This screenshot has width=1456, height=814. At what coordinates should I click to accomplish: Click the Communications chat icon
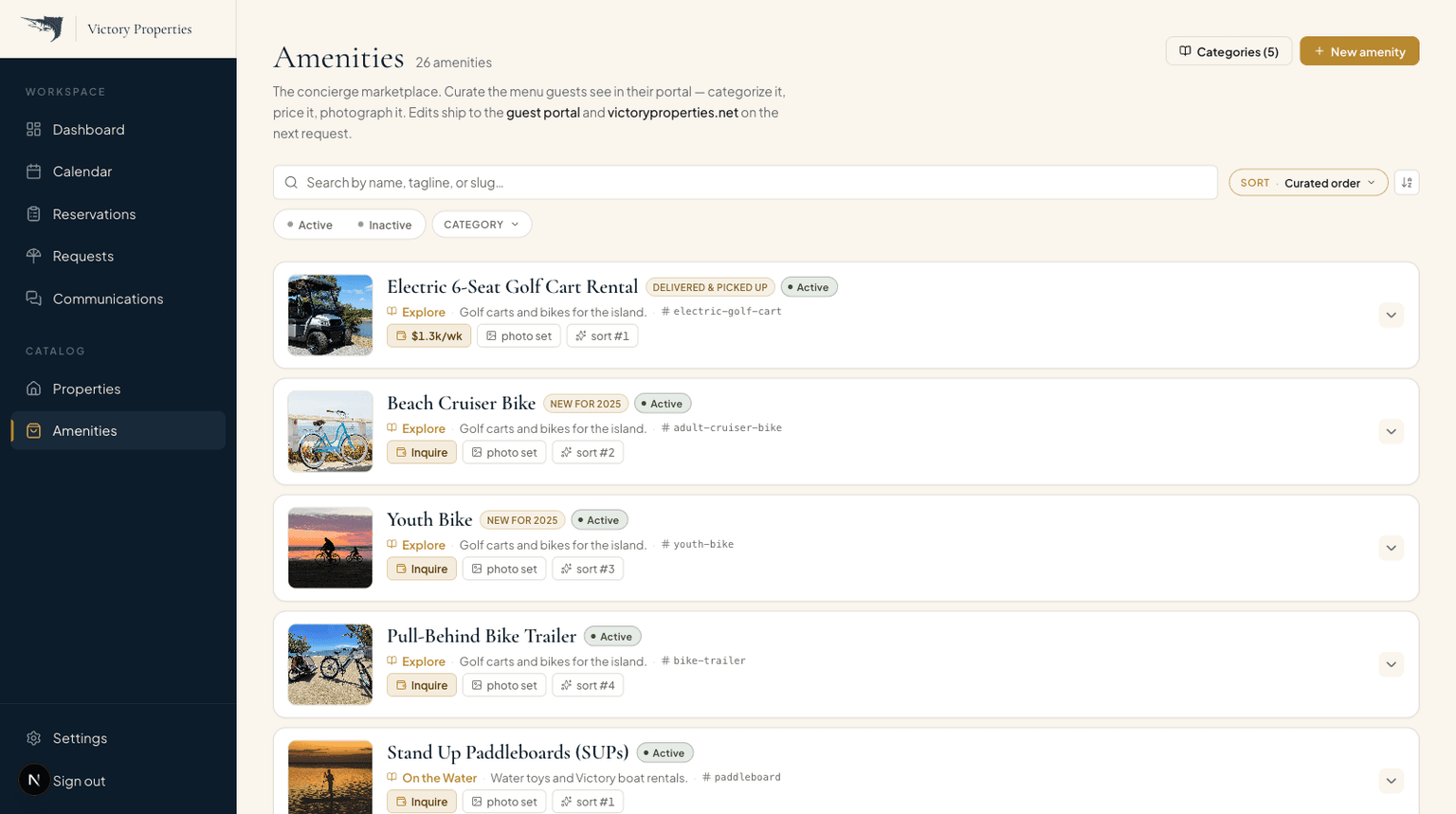point(34,298)
